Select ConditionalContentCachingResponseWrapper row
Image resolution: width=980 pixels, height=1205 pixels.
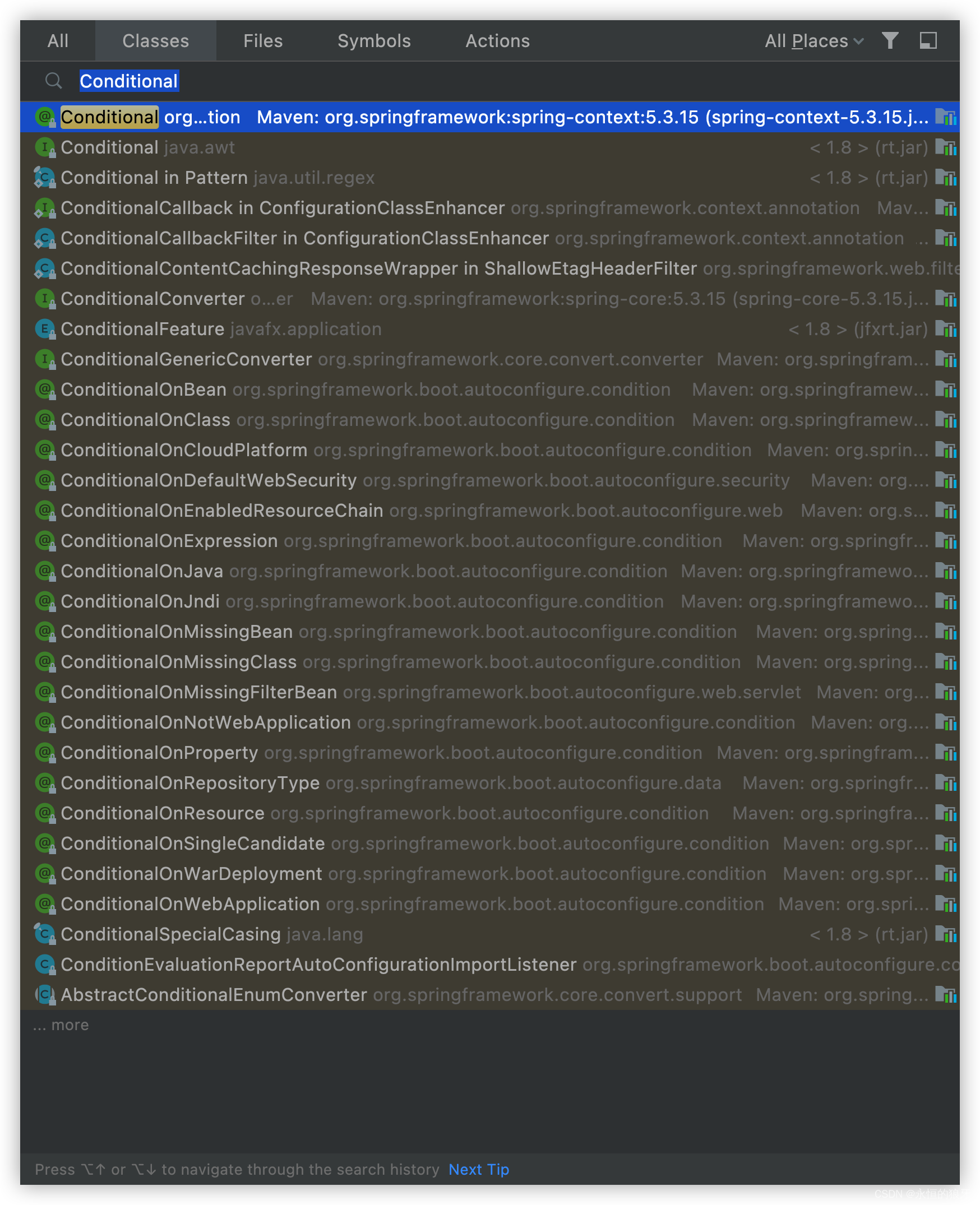pyautogui.click(x=490, y=268)
